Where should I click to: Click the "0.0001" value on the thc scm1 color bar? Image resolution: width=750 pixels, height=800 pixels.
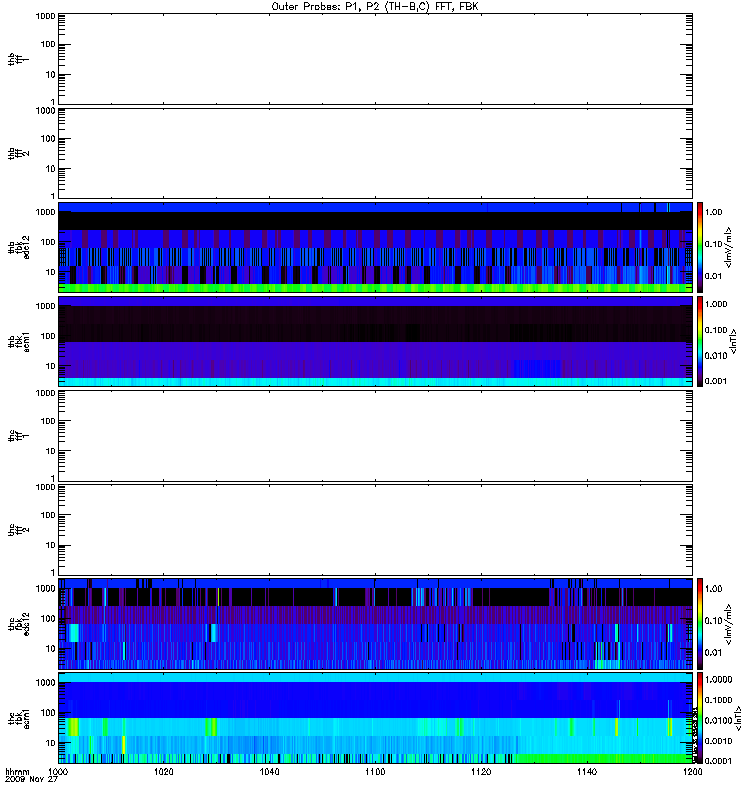(x=718, y=761)
